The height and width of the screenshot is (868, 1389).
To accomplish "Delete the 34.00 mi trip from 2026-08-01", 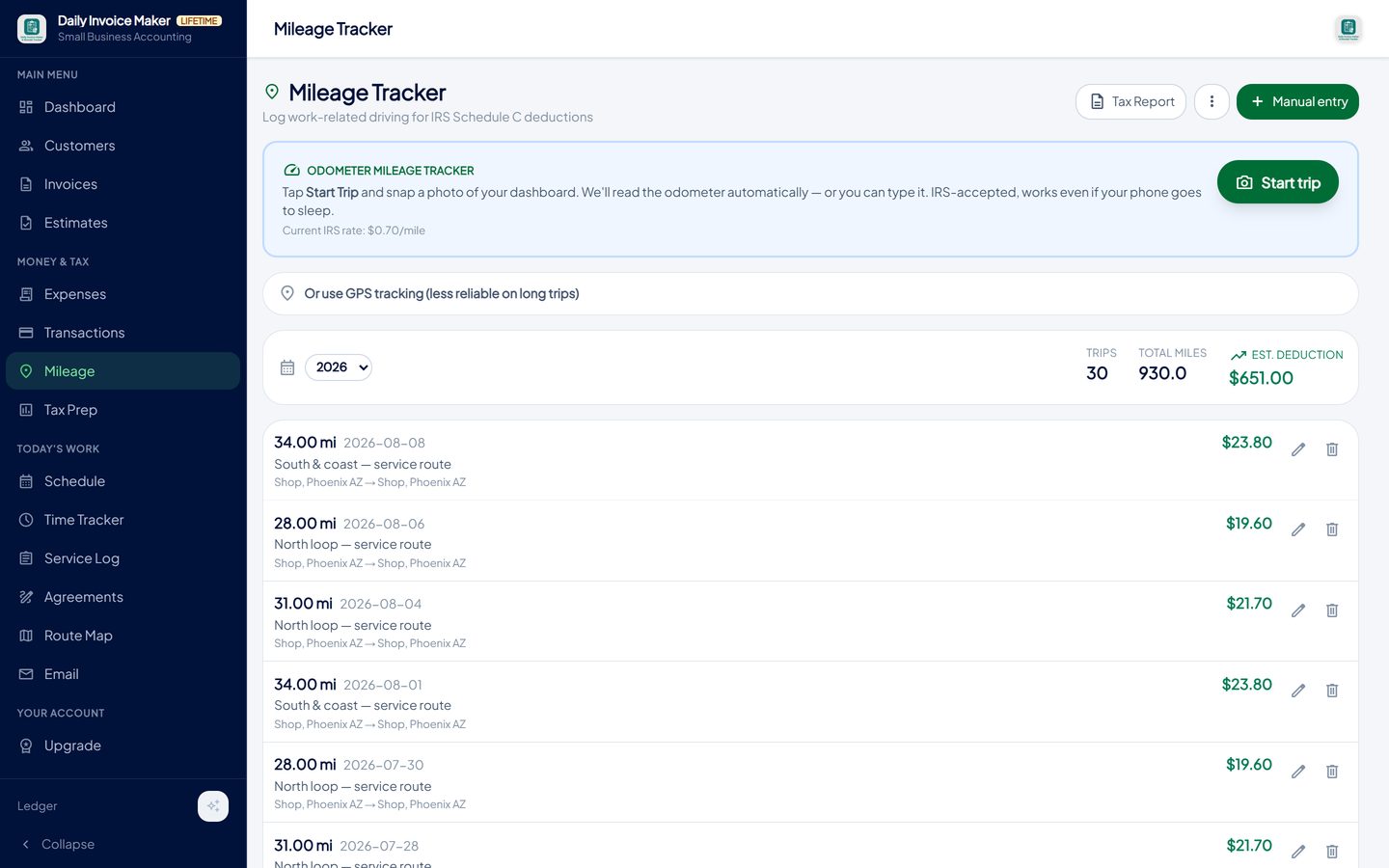I will coord(1332,691).
